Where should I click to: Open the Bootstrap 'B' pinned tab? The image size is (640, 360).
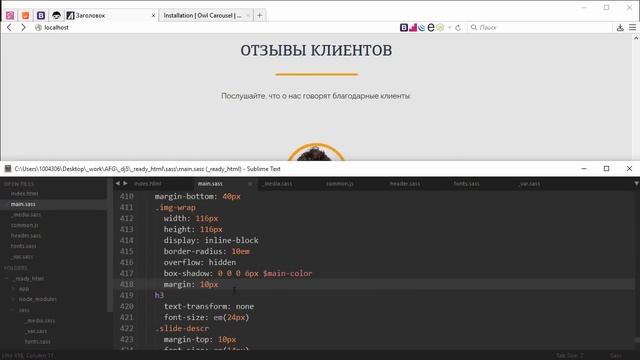[x=41, y=16]
